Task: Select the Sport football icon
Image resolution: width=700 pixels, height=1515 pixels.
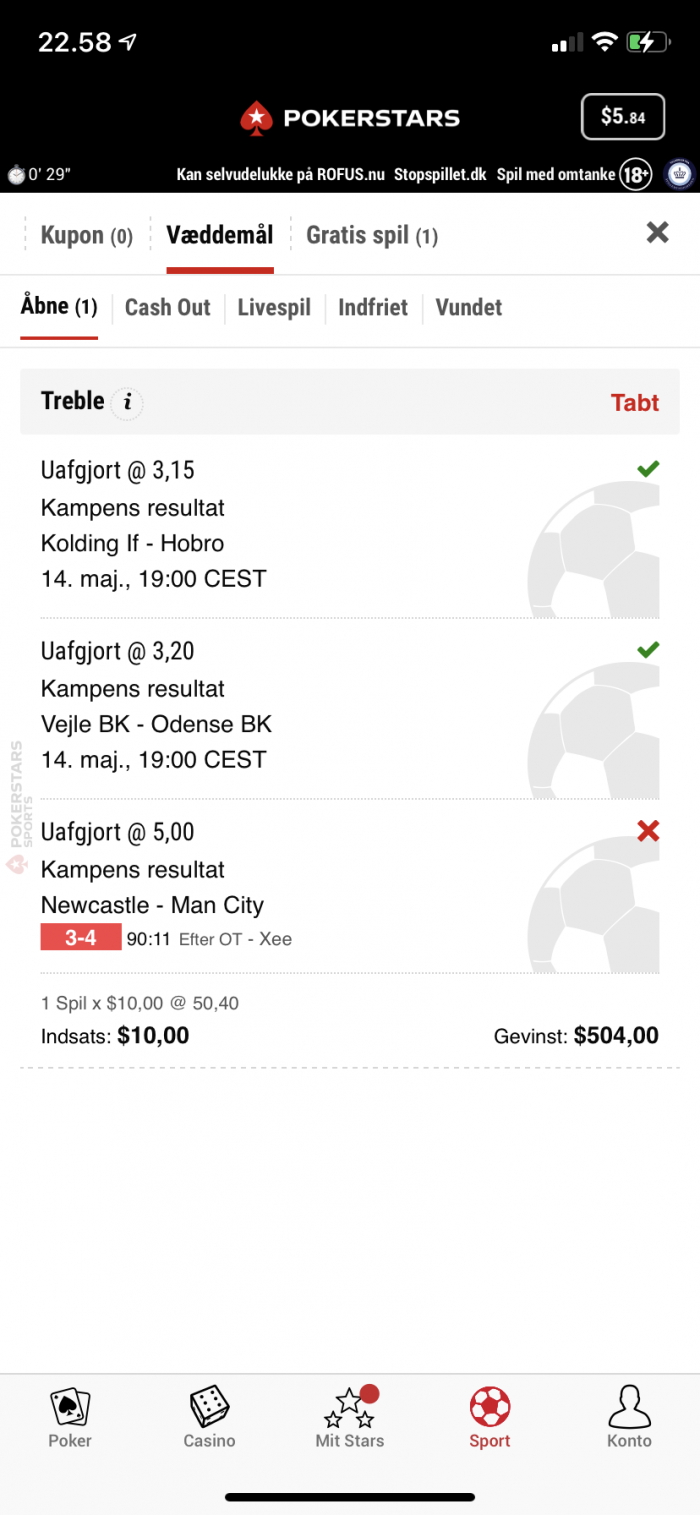Action: click(x=490, y=1407)
